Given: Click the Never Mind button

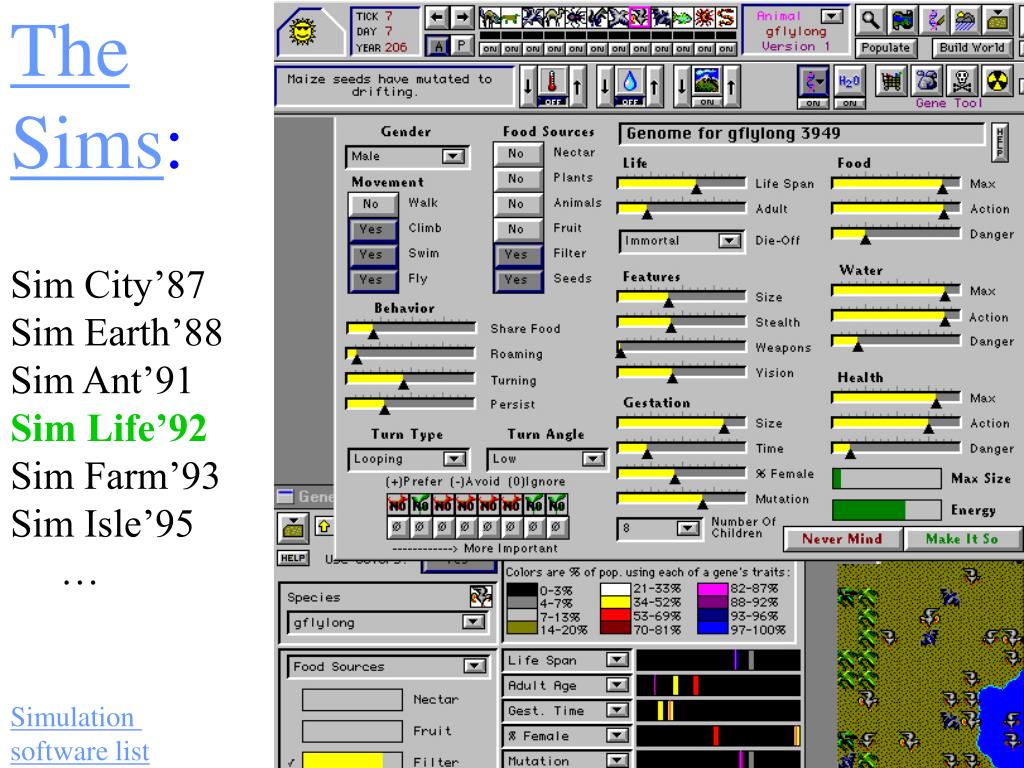Looking at the screenshot, I should 842,539.
